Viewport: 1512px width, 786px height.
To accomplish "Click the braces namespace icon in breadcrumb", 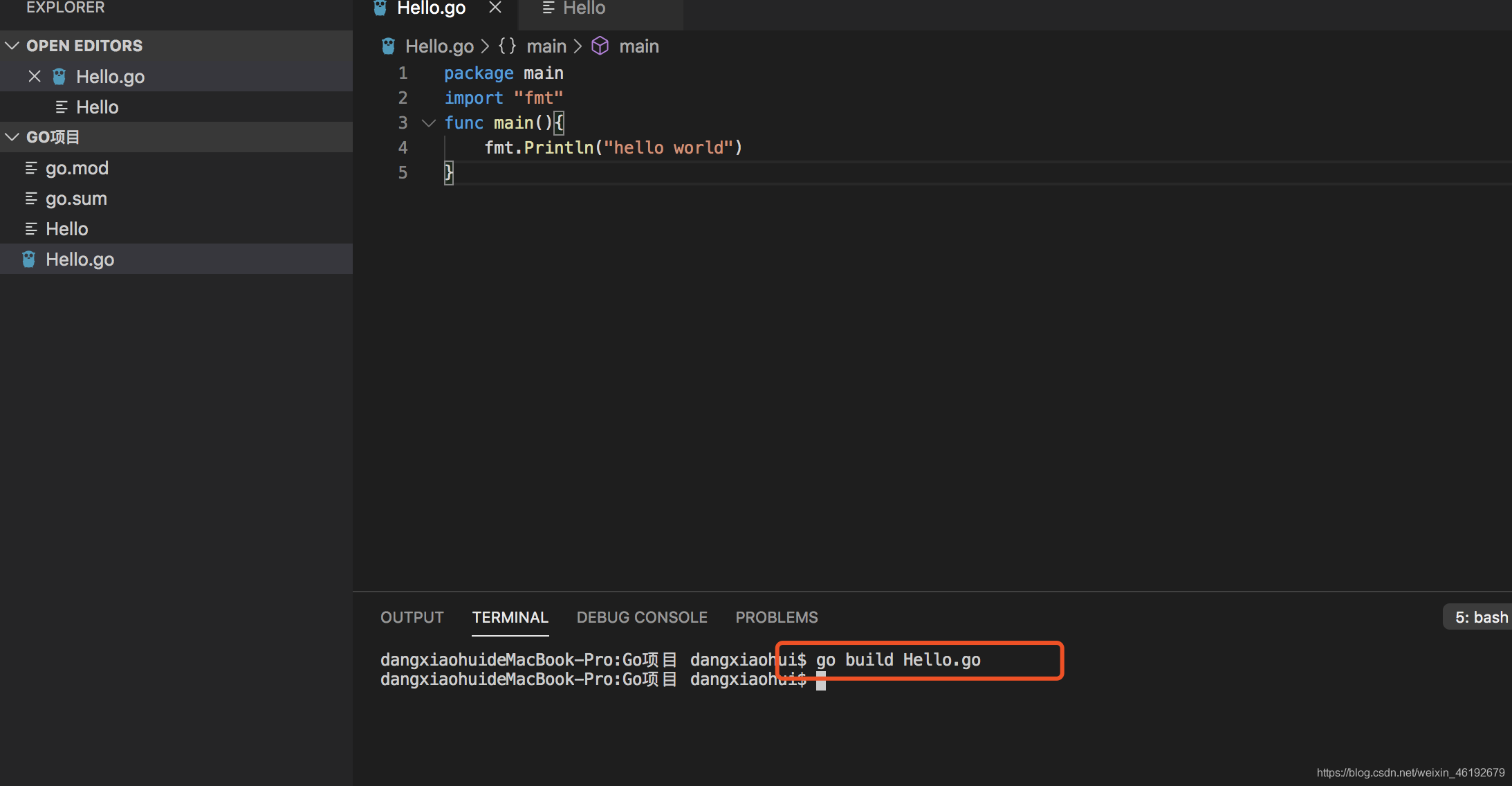I will pos(508,46).
